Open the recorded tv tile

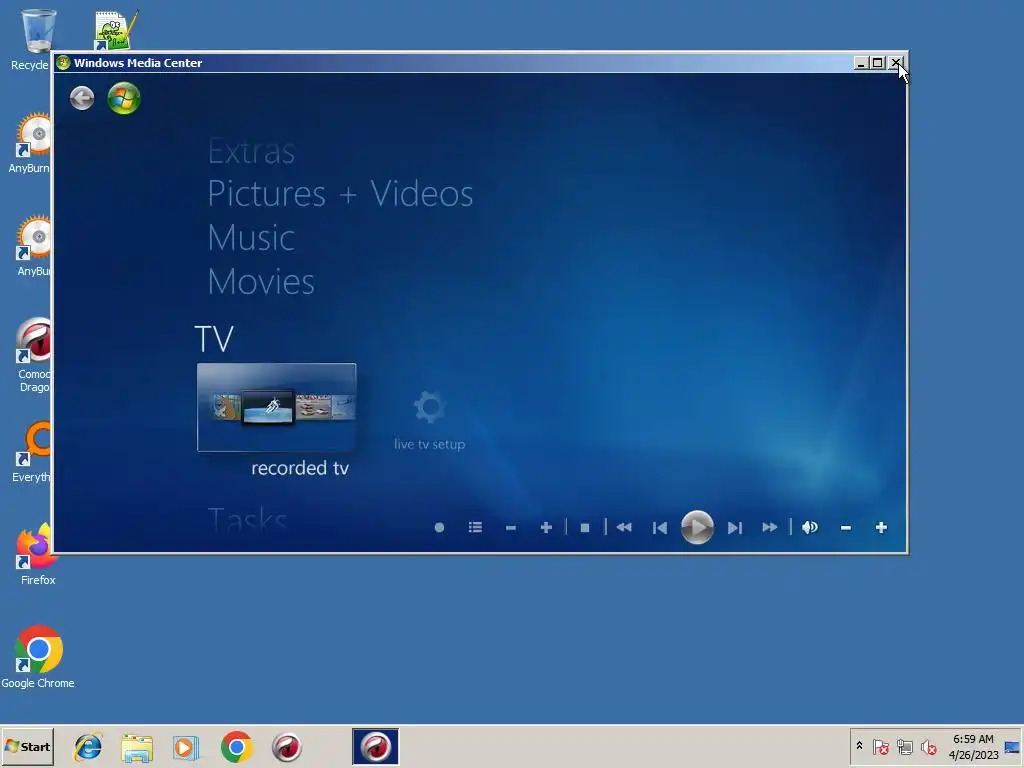pyautogui.click(x=276, y=408)
